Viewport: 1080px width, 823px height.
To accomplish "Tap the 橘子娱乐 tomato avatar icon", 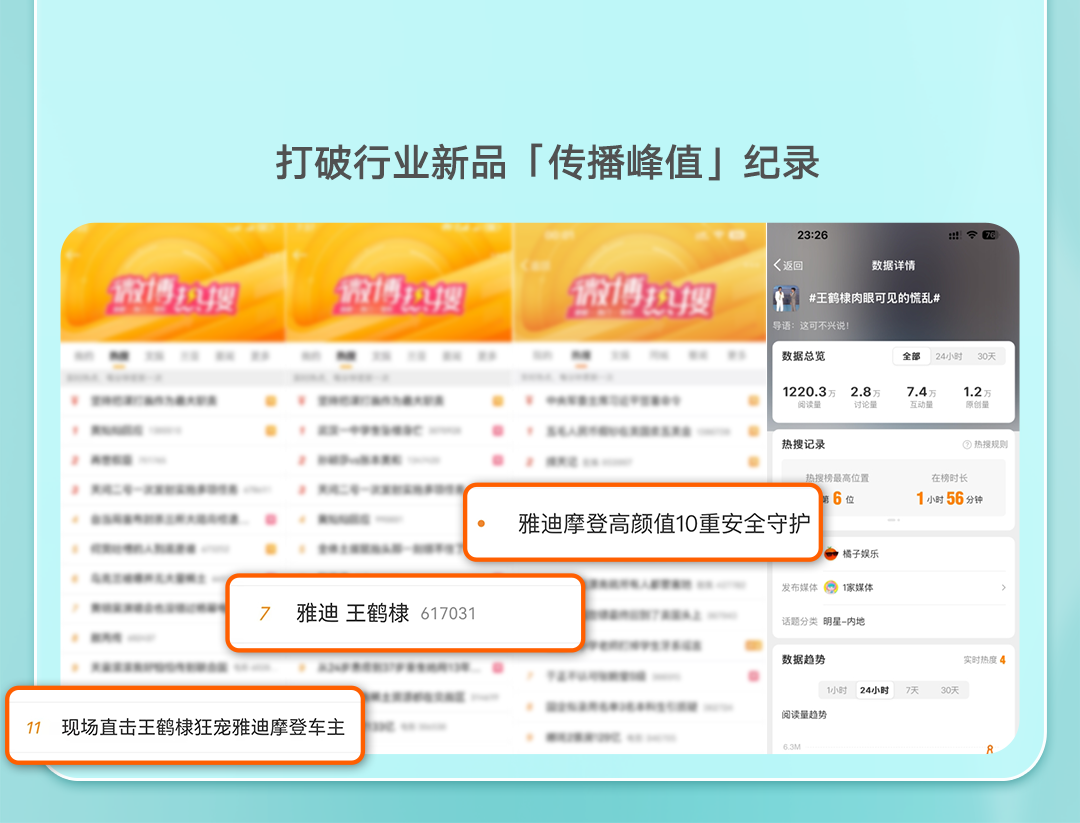I will click(x=832, y=551).
